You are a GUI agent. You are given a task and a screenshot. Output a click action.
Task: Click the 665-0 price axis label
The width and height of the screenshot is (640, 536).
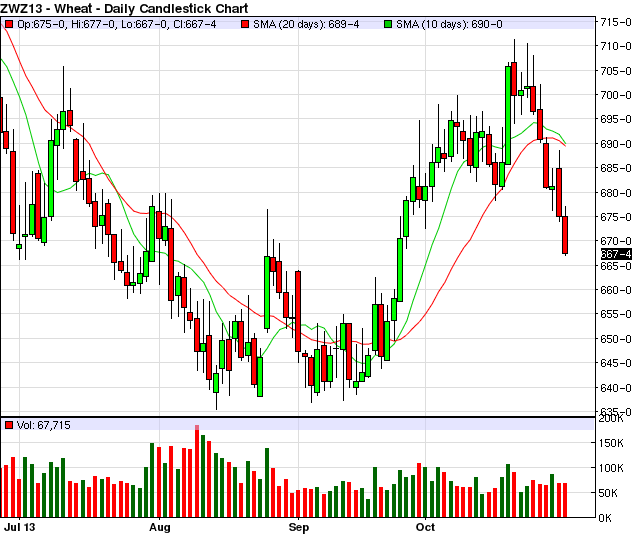[616, 266]
